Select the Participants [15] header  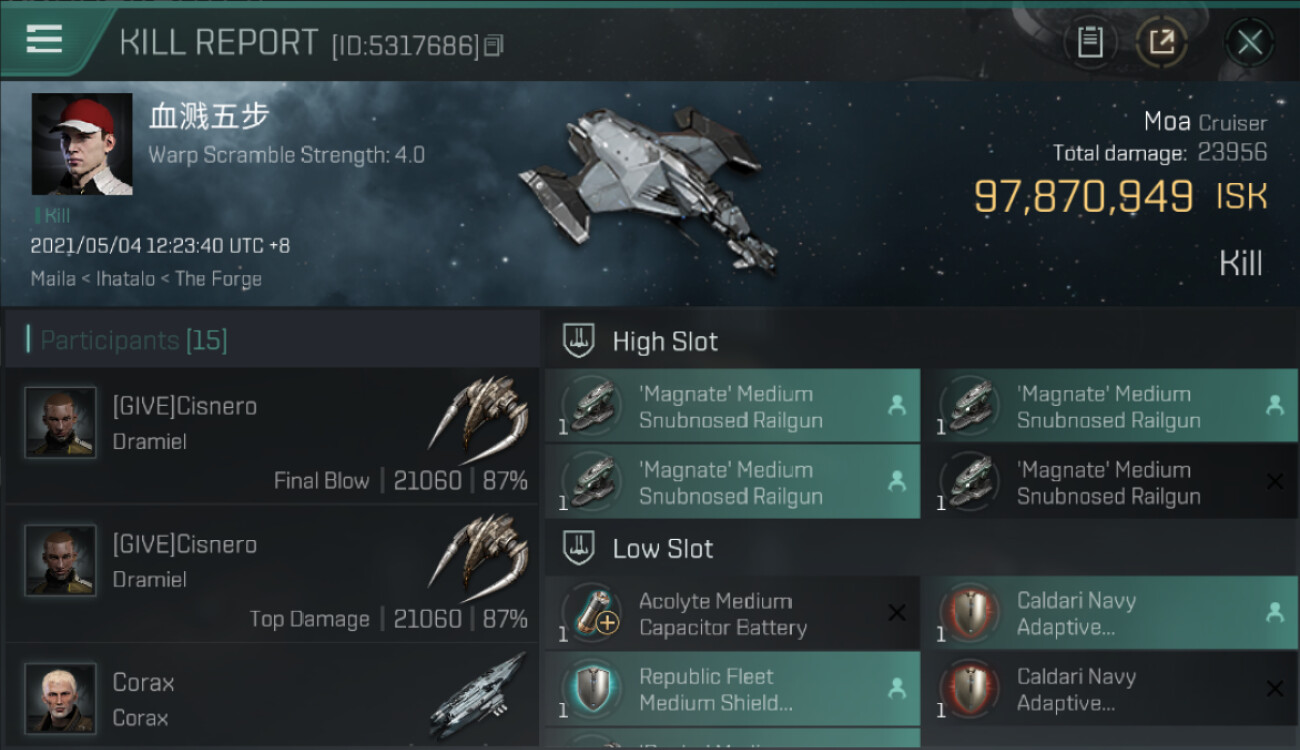[x=134, y=340]
